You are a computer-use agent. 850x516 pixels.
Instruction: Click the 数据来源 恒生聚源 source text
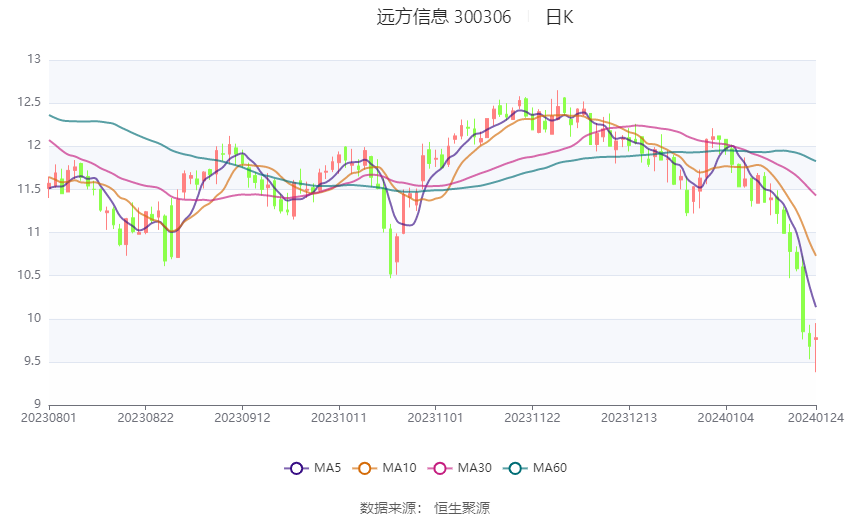click(425, 508)
